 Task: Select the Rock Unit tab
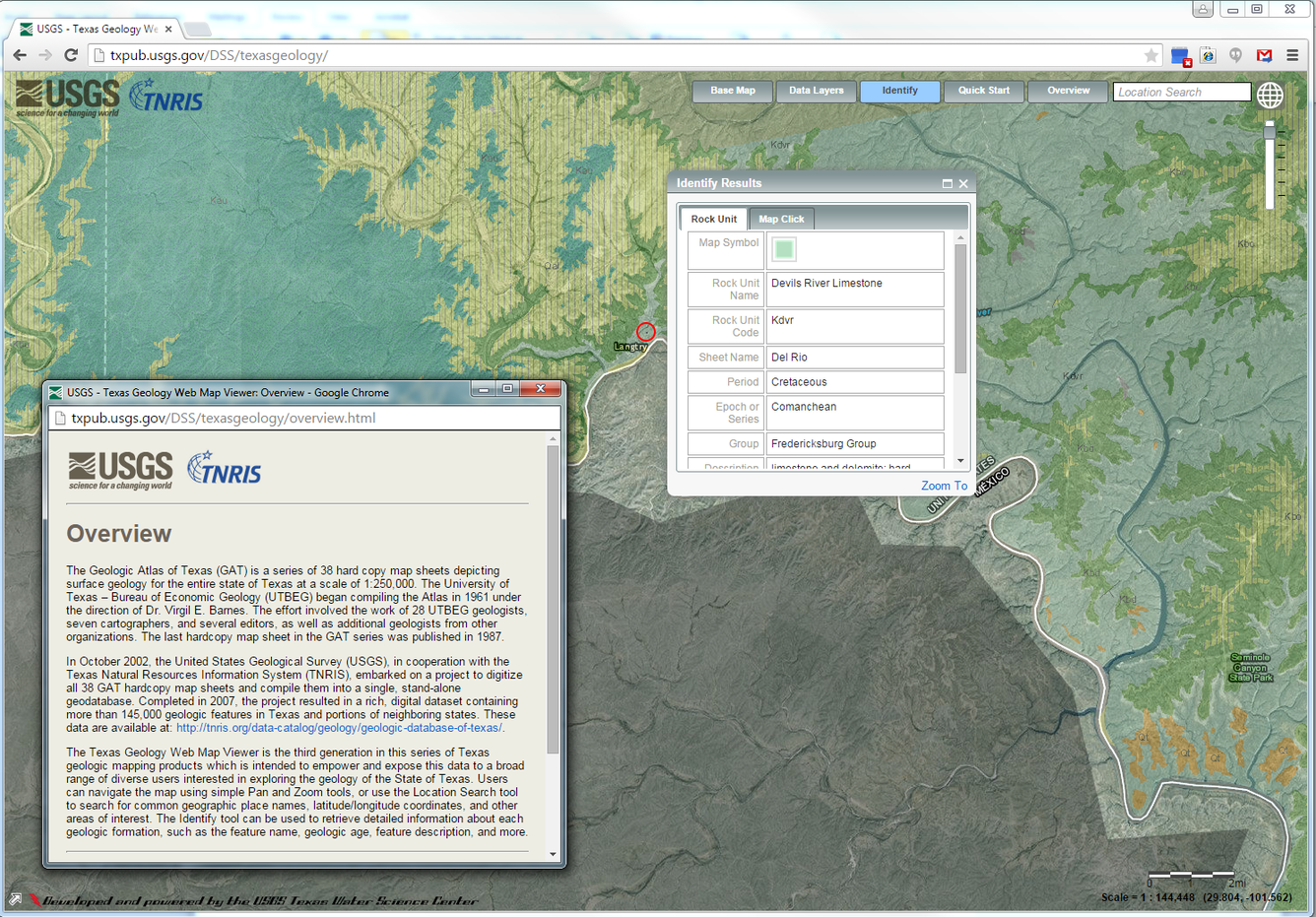713,219
